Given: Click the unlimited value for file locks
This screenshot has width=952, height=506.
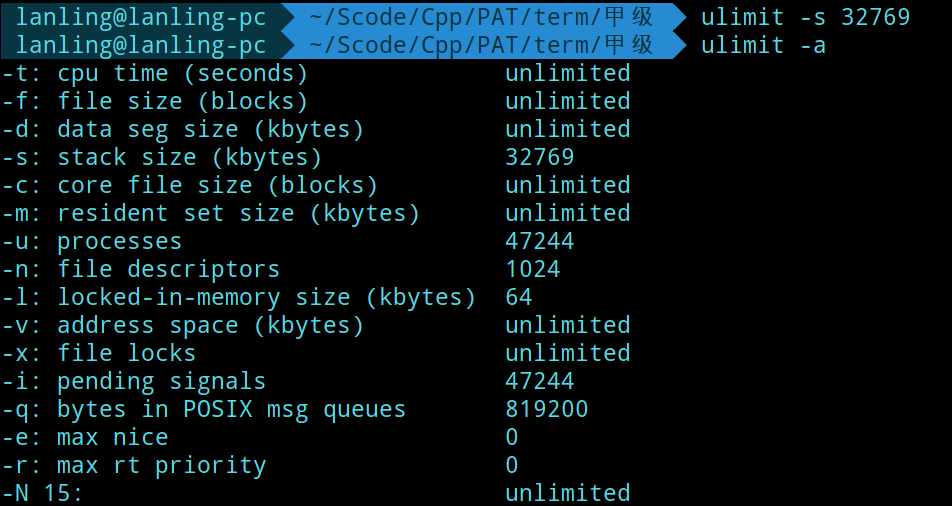Looking at the screenshot, I should pos(567,353).
